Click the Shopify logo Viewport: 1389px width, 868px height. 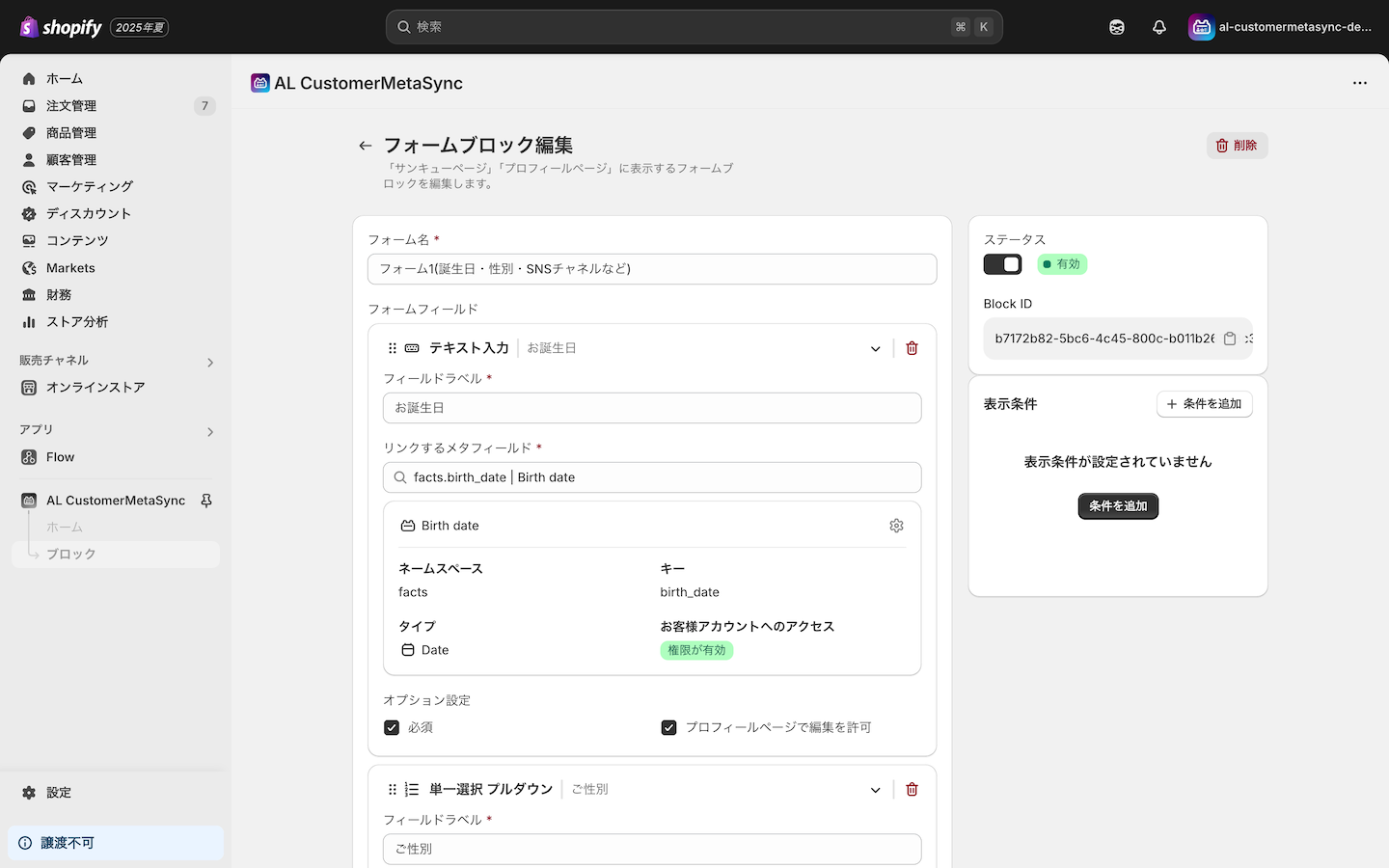point(61,27)
